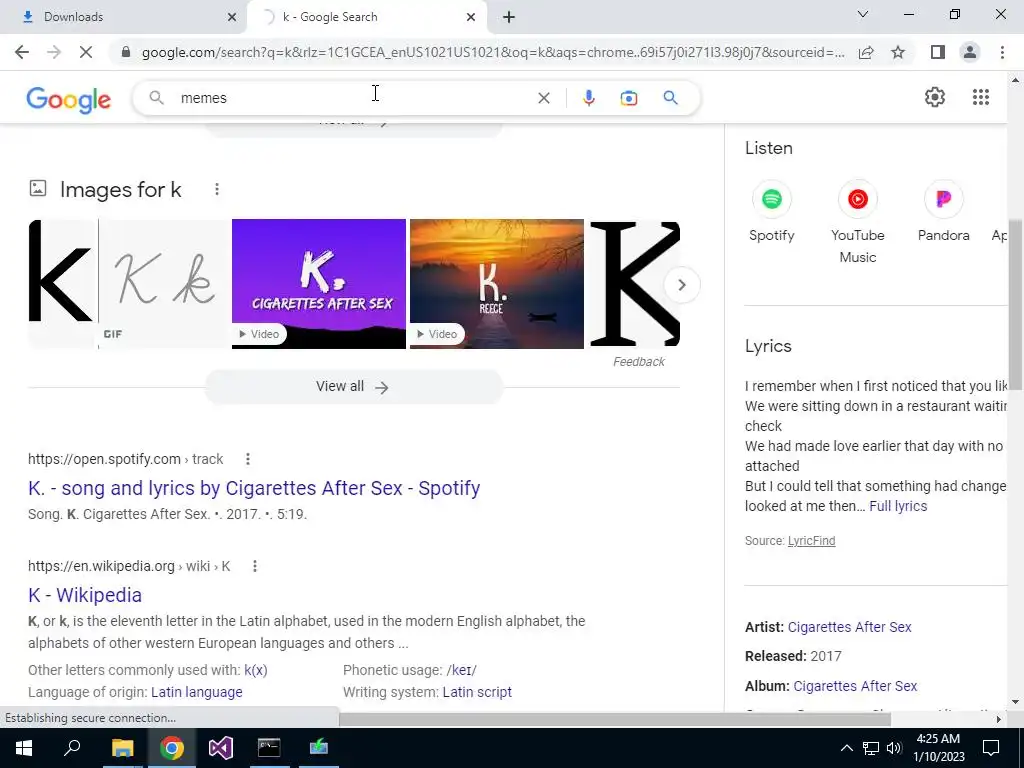Click View all images button
The height and width of the screenshot is (768, 1024).
pyautogui.click(x=353, y=387)
